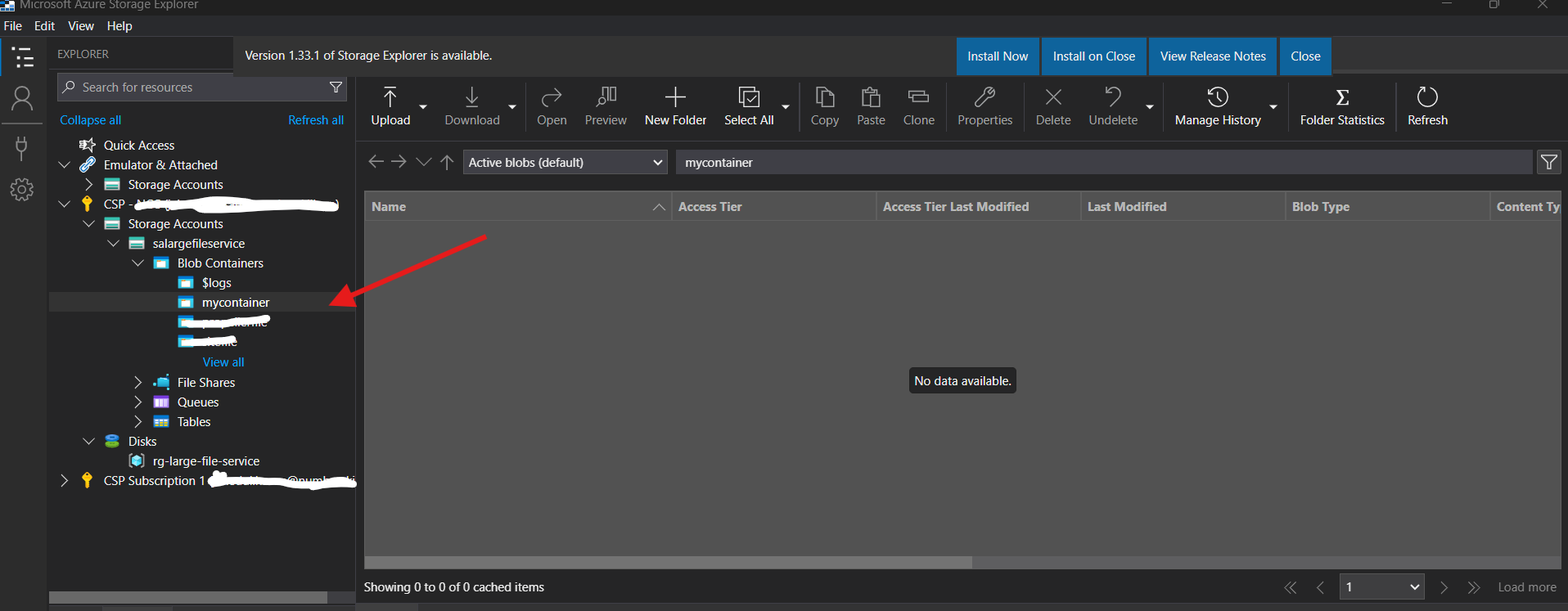
Task: Open the Settings gear icon in sidebar
Action: 22,190
